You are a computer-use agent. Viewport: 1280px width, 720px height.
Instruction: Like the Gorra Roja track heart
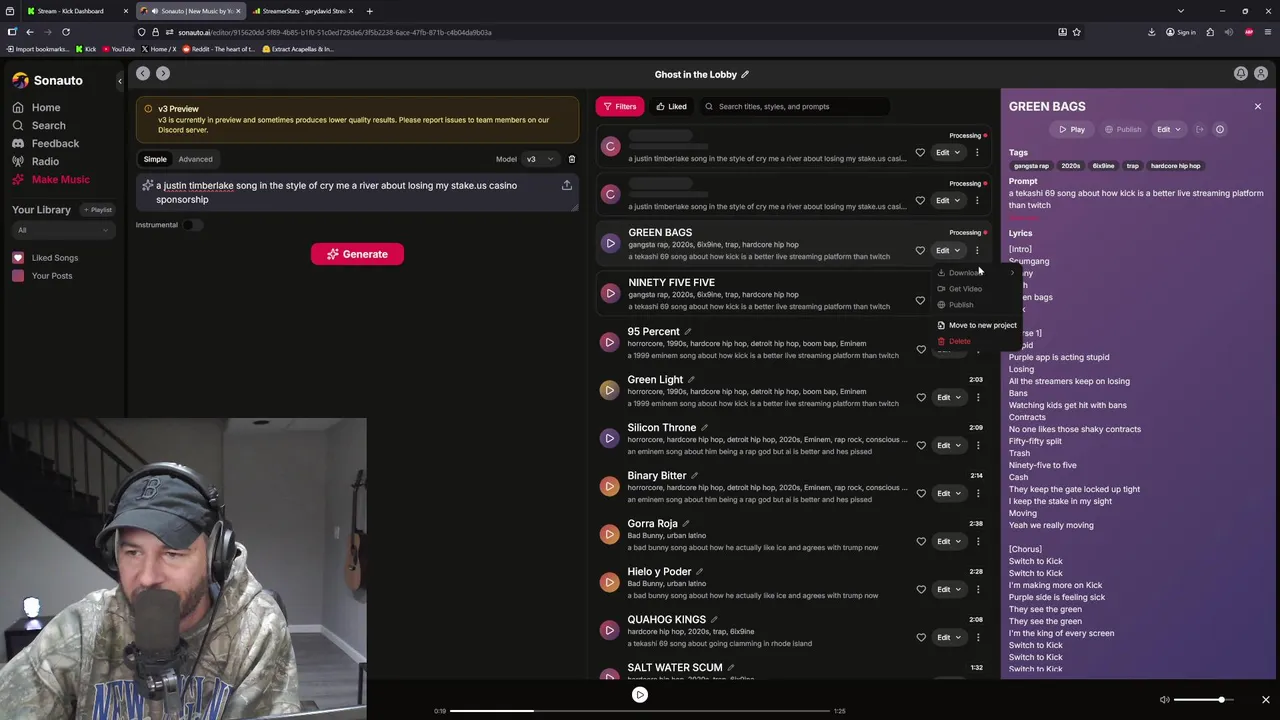tap(921, 541)
